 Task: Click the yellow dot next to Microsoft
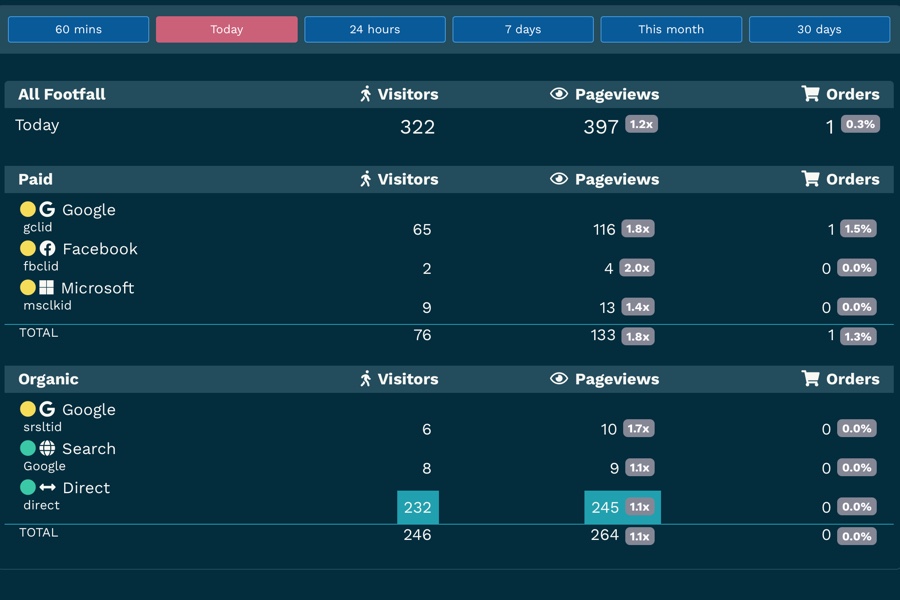tap(28, 287)
